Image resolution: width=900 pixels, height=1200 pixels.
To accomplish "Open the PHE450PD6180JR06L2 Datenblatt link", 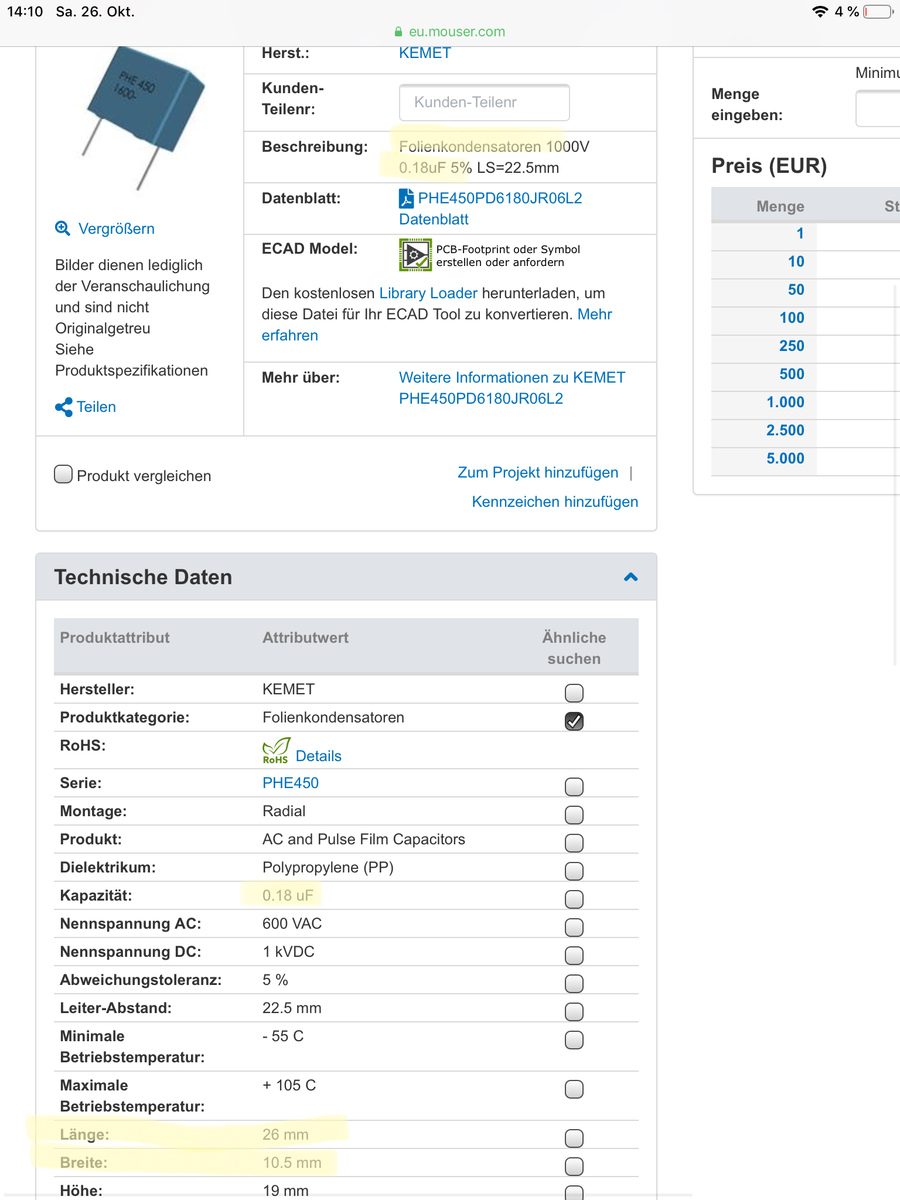I will point(491,209).
